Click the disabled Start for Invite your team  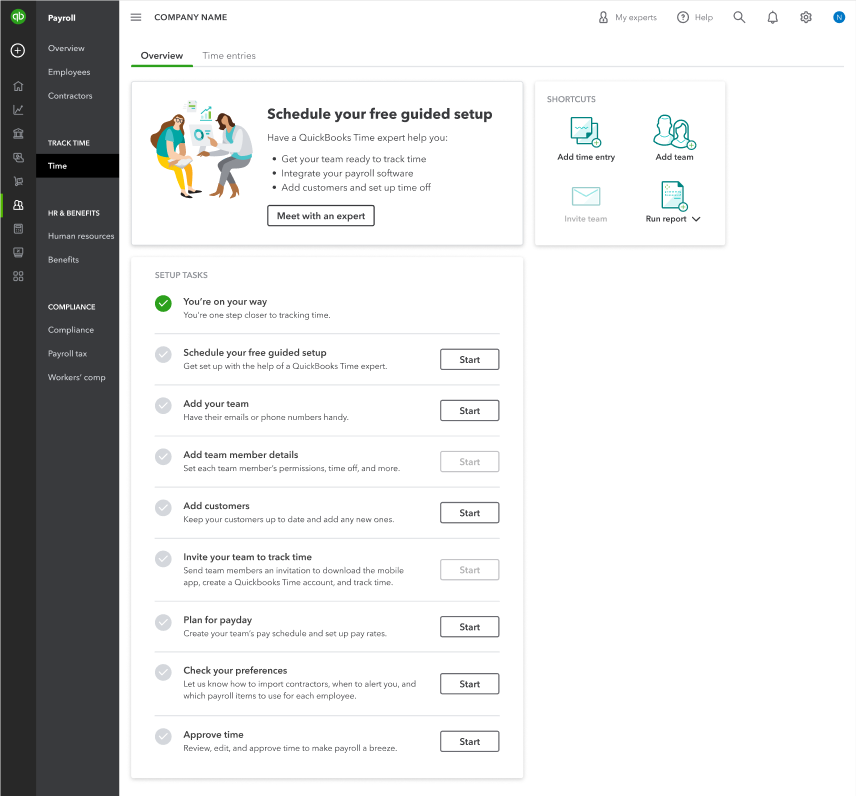(x=469, y=570)
